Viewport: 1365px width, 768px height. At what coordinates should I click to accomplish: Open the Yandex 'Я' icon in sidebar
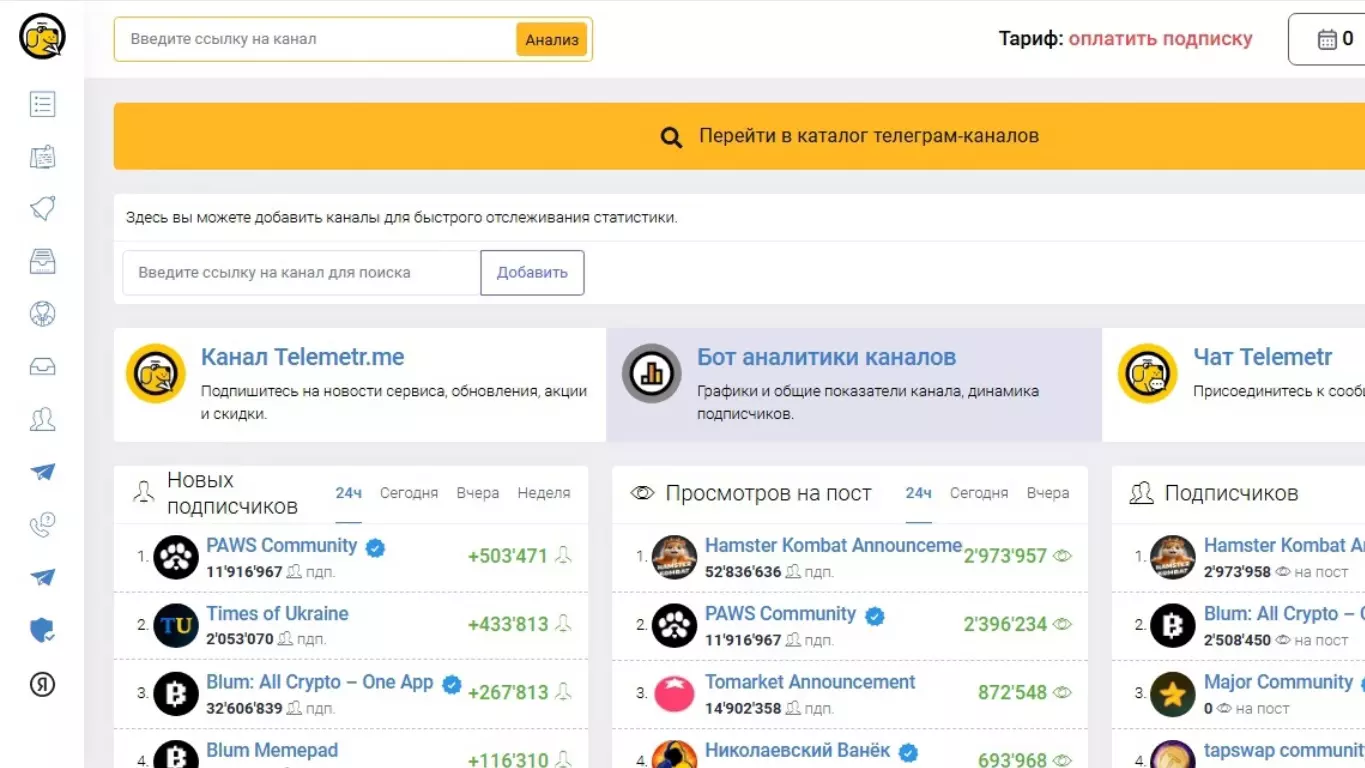point(42,684)
